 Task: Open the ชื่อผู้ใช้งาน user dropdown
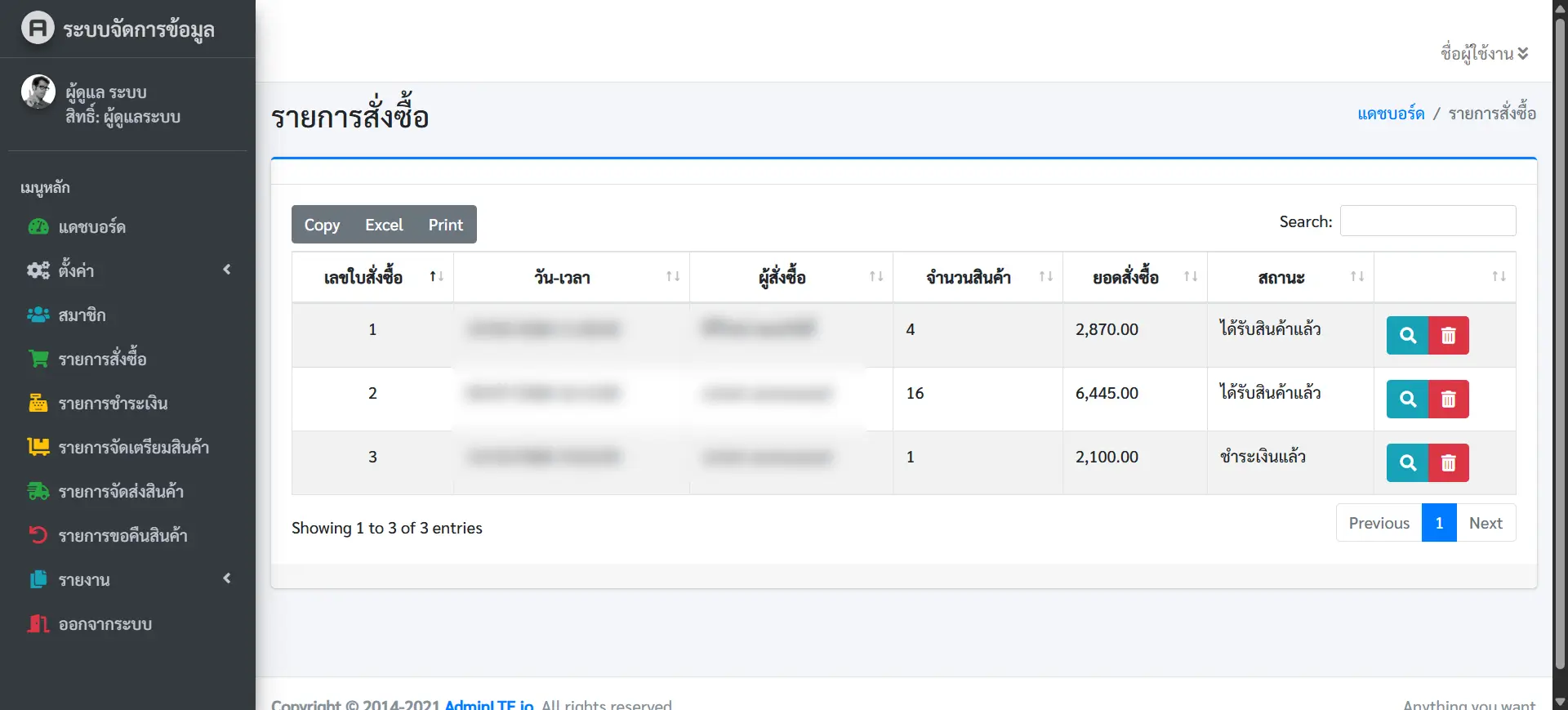click(1484, 54)
